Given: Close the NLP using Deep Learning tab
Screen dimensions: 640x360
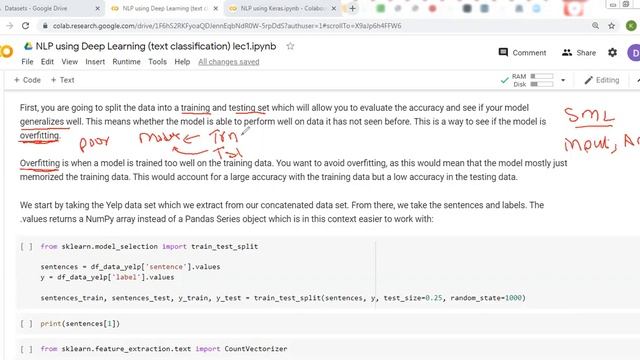Looking at the screenshot, I should 216,8.
